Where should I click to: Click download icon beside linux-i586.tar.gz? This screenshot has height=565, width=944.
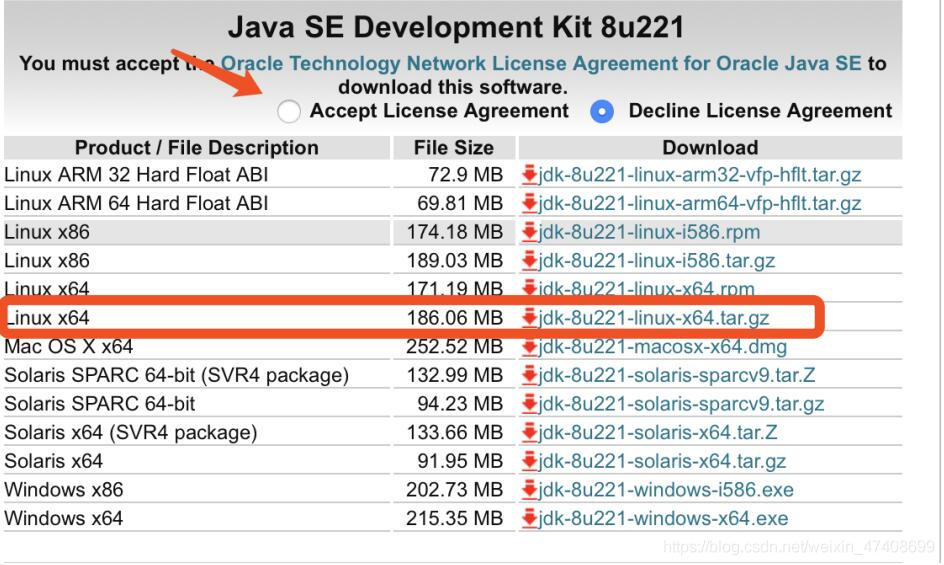click(529, 261)
